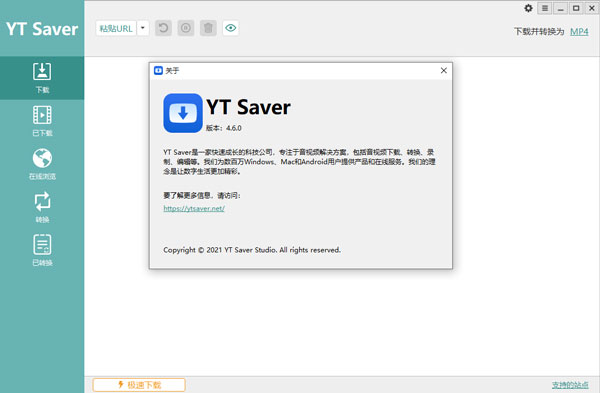
Task: Click the YT Saver title in sidebar
Action: (x=42, y=29)
